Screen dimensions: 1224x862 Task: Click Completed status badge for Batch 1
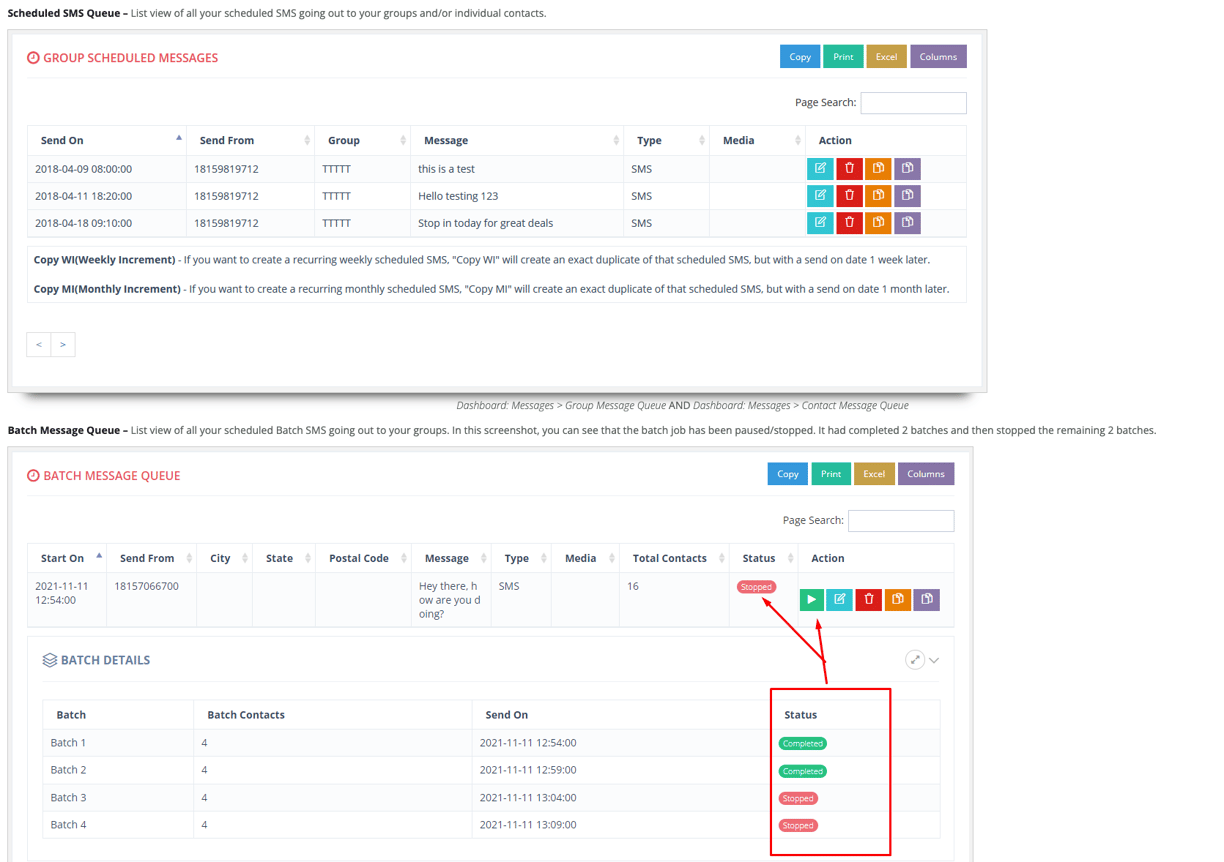coord(803,743)
